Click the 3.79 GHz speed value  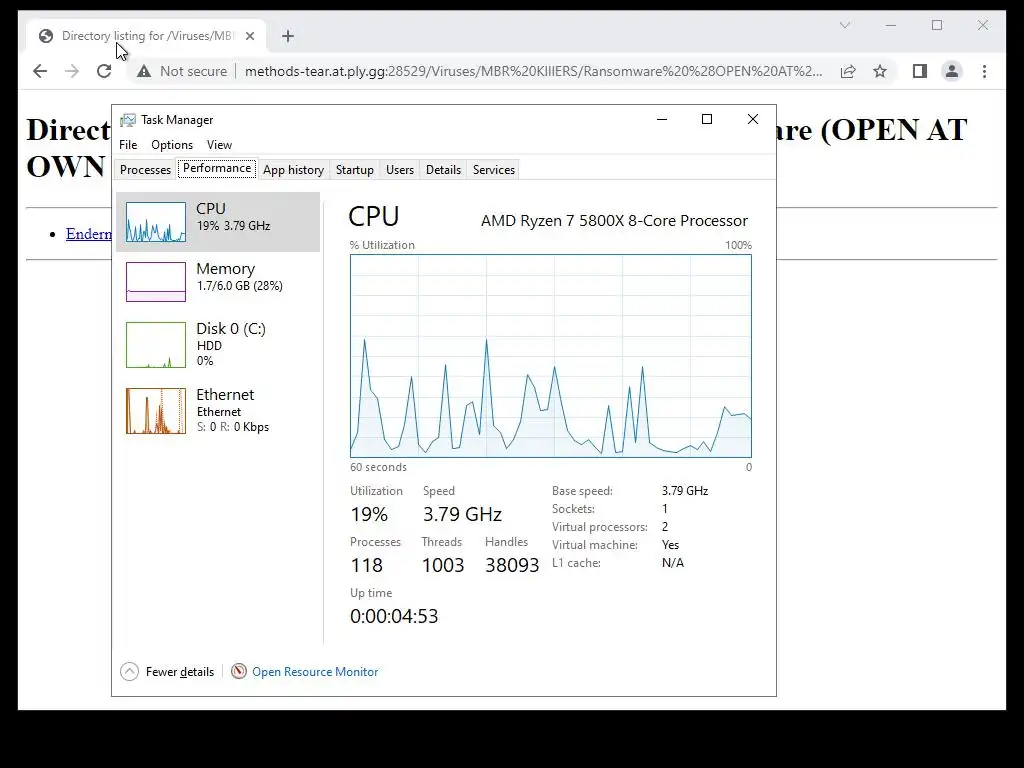click(462, 515)
